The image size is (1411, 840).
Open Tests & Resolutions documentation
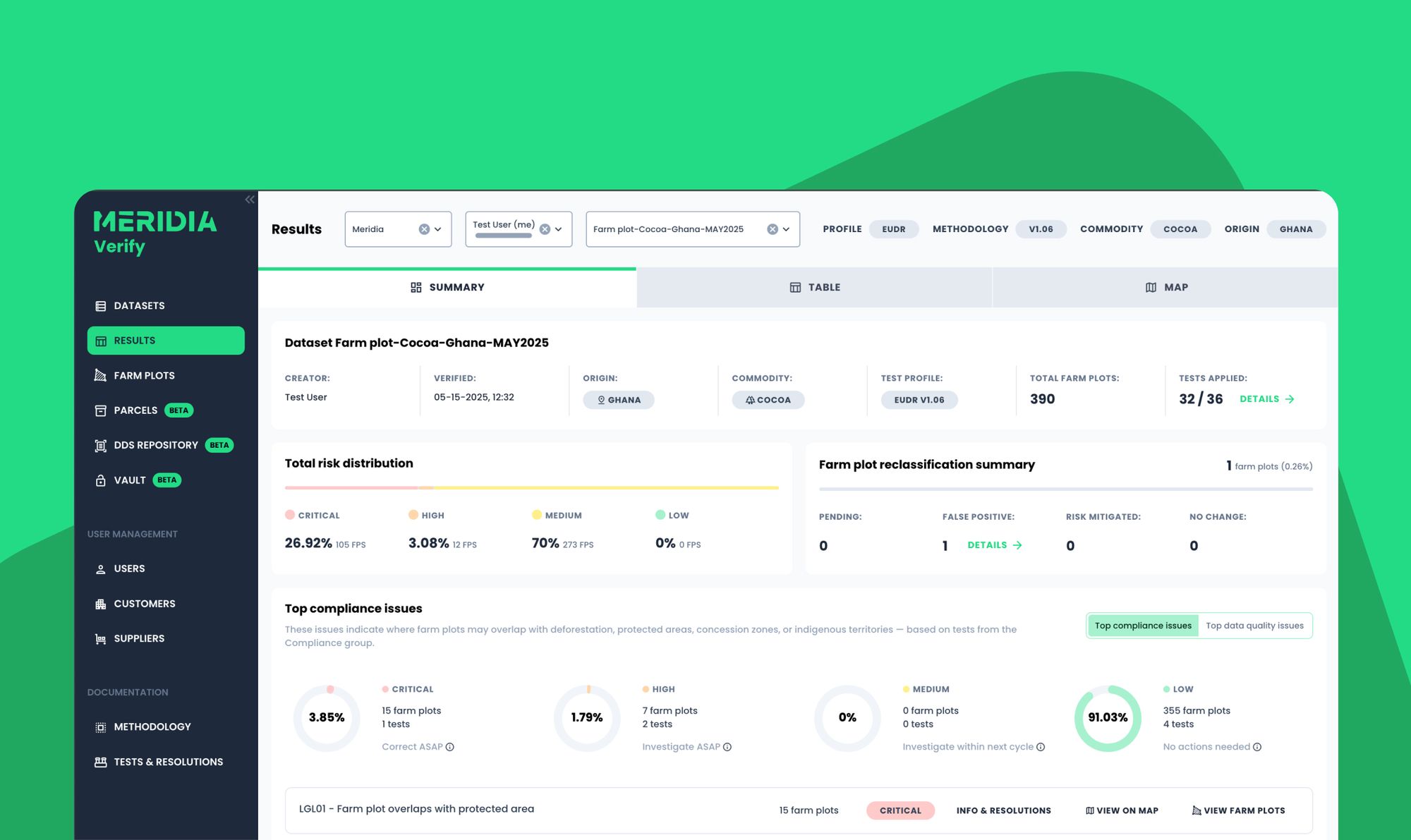[167, 762]
